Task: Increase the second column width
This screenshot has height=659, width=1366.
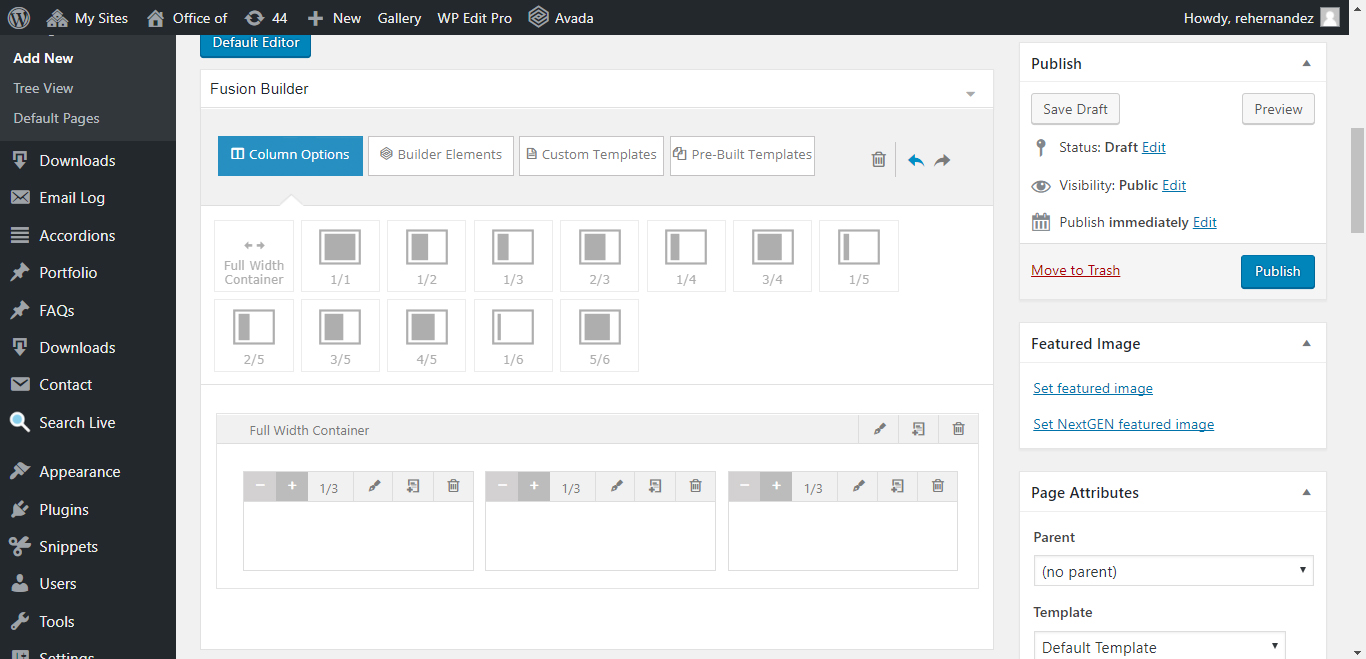Action: click(x=534, y=487)
